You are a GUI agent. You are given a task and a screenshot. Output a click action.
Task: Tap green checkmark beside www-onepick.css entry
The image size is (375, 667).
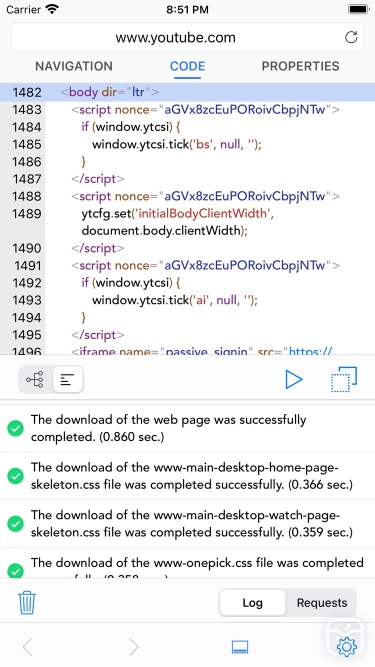coord(16,570)
